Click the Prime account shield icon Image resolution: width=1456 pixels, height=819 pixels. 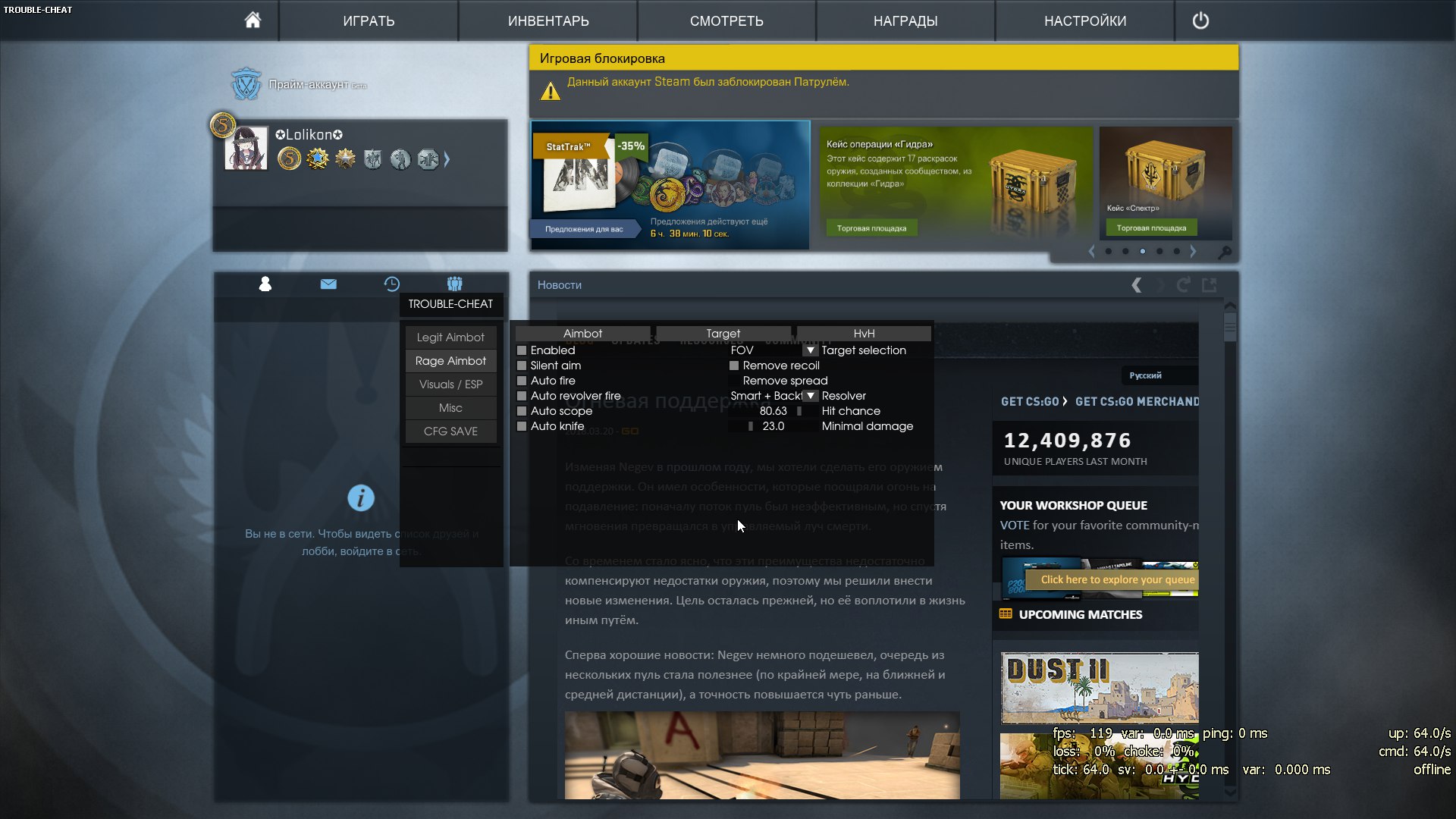(x=246, y=84)
